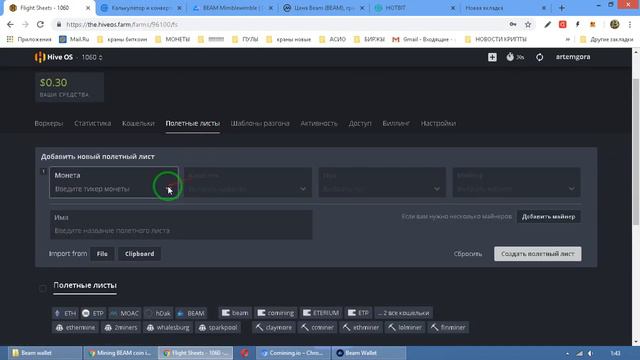Filter by the 2miners pool tag
This screenshot has height=360, width=640.
click(x=121, y=328)
